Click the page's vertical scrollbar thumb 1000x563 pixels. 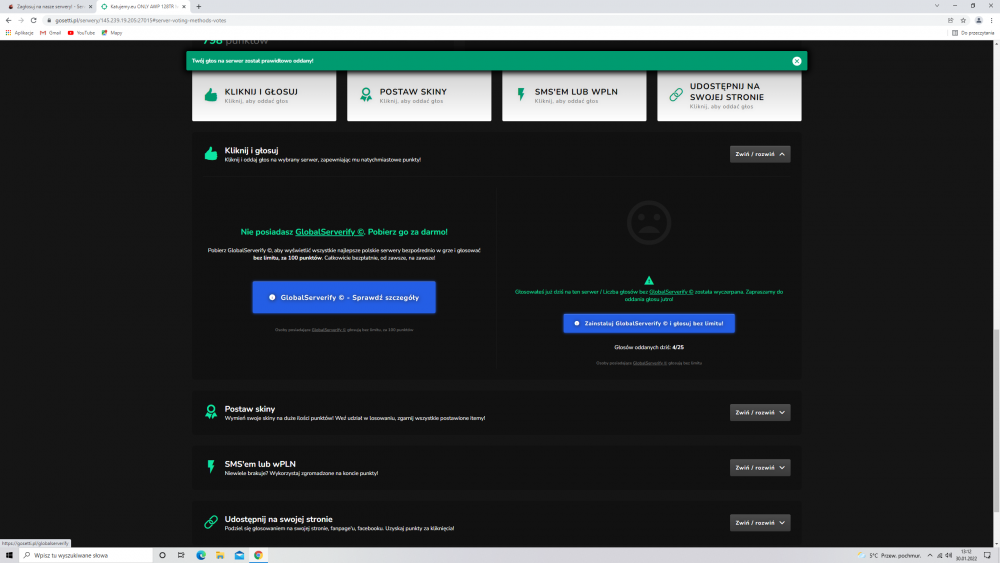(x=996, y=420)
